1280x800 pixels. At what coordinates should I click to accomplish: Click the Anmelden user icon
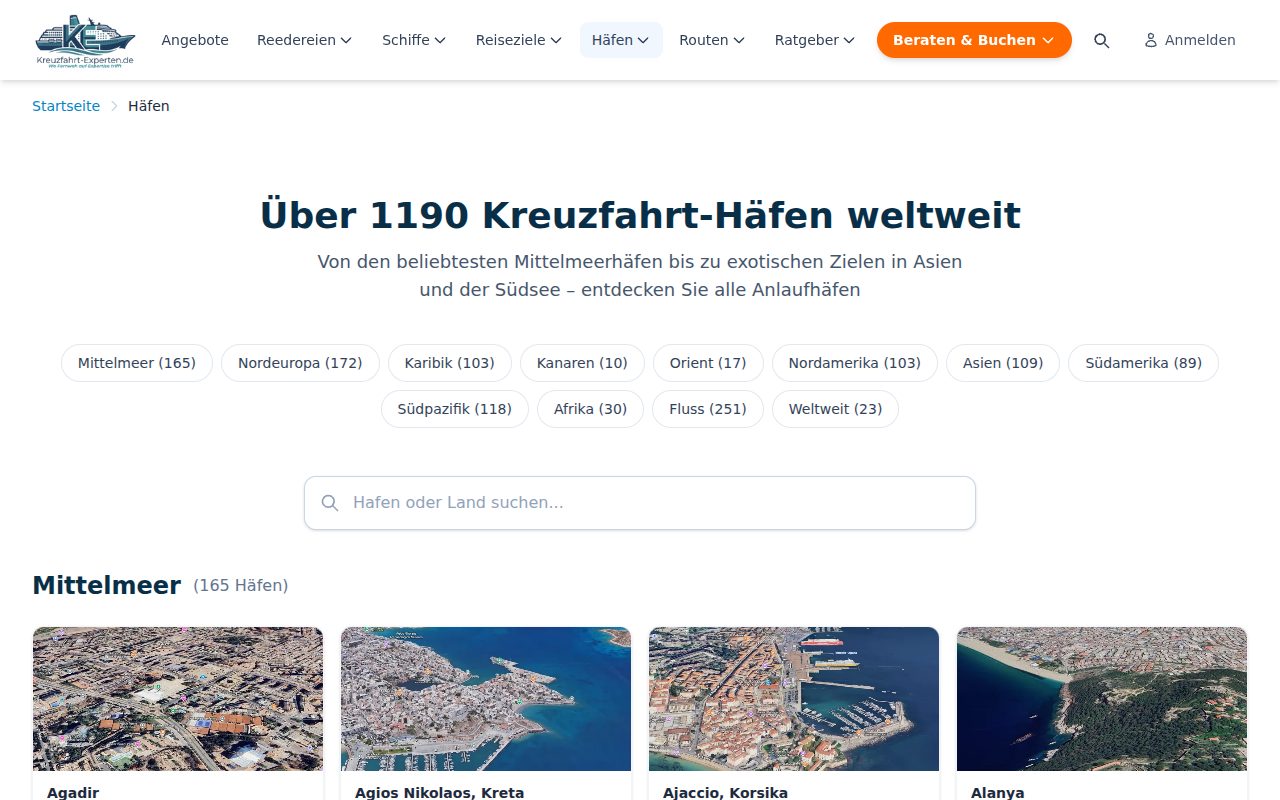[x=1151, y=40]
